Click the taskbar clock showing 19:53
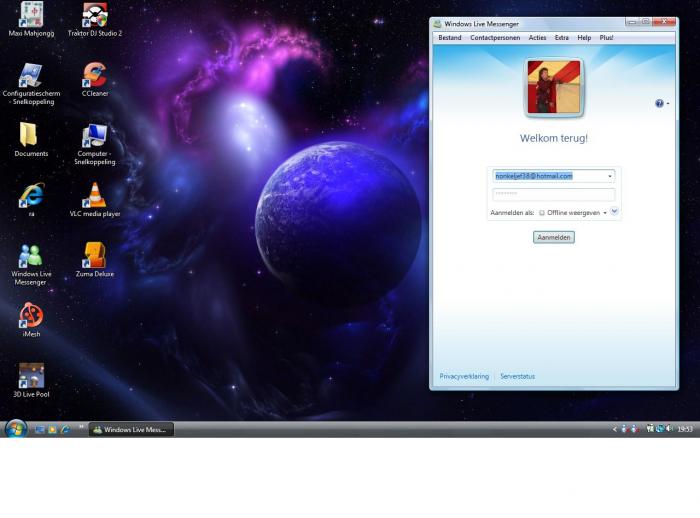This screenshot has width=700, height=518. coord(685,430)
